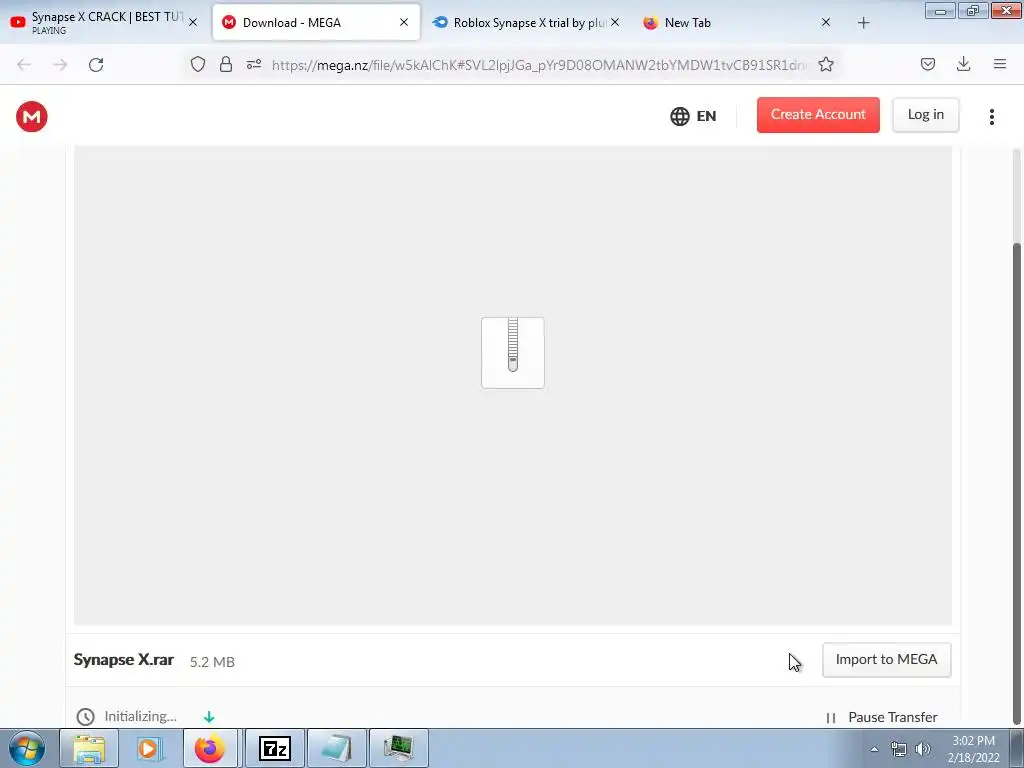Select the Download - MEGA tab

316,22
